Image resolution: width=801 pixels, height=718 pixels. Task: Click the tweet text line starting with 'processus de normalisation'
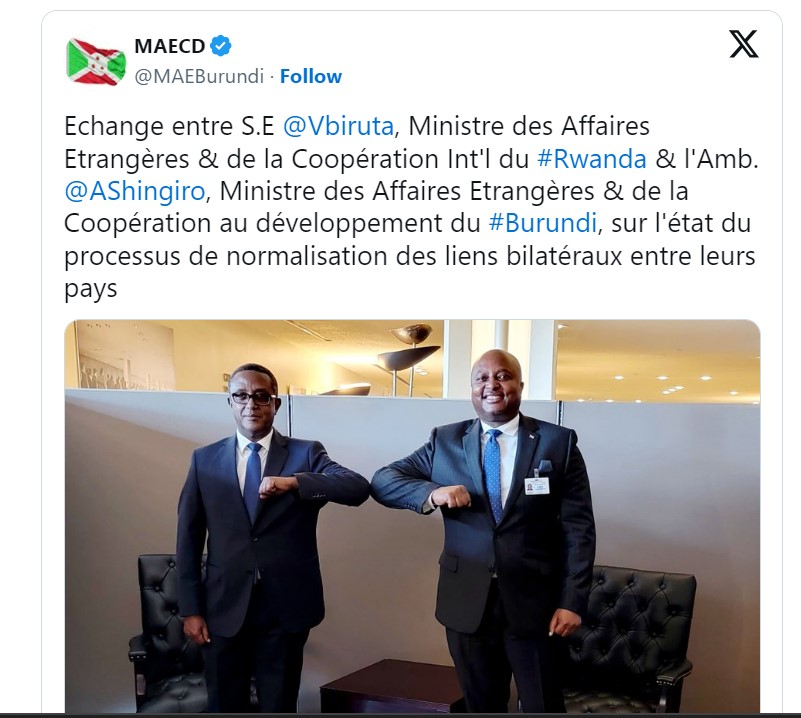tap(410, 256)
